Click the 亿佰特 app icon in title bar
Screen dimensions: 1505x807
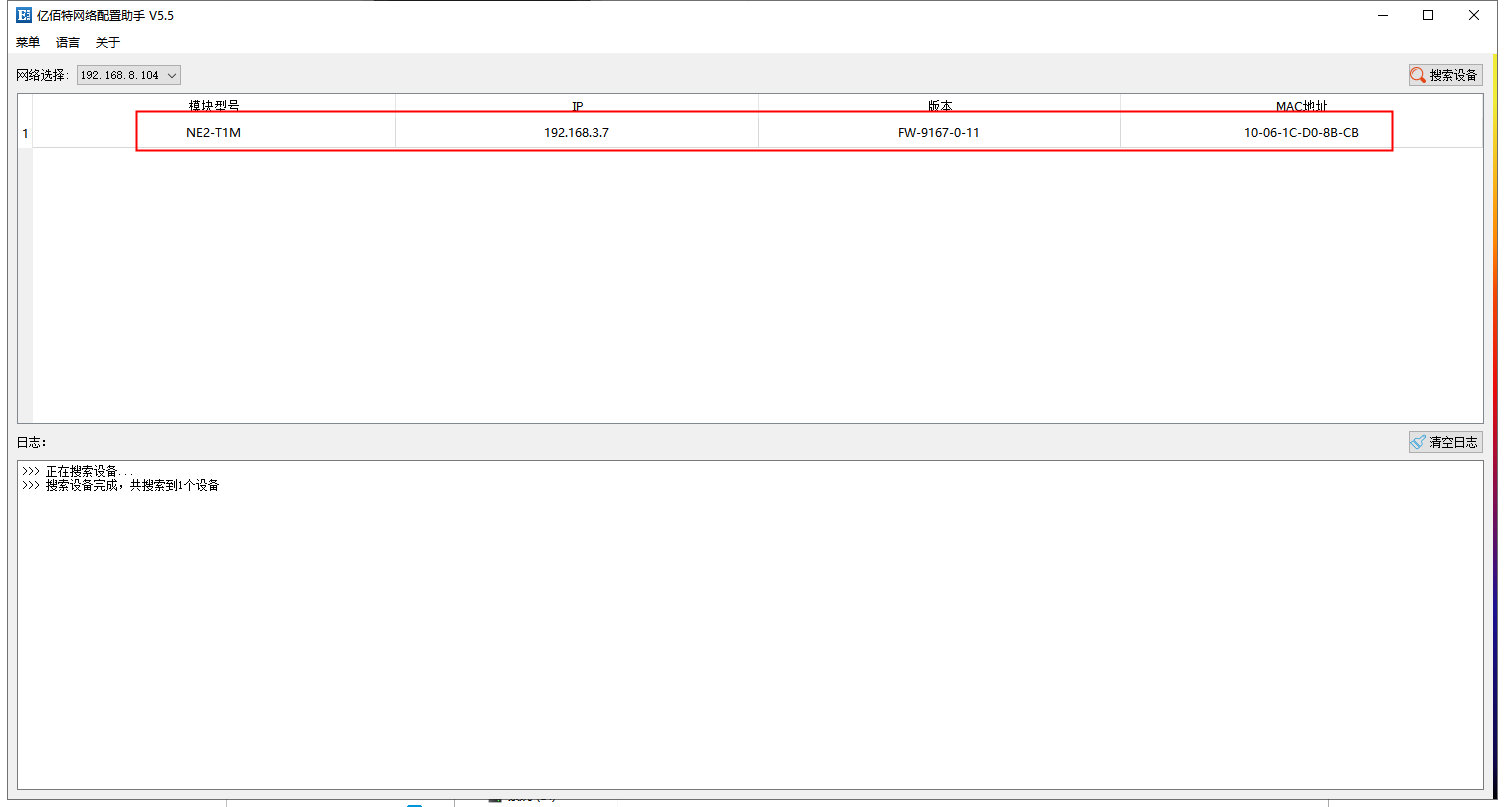pyautogui.click(x=24, y=15)
